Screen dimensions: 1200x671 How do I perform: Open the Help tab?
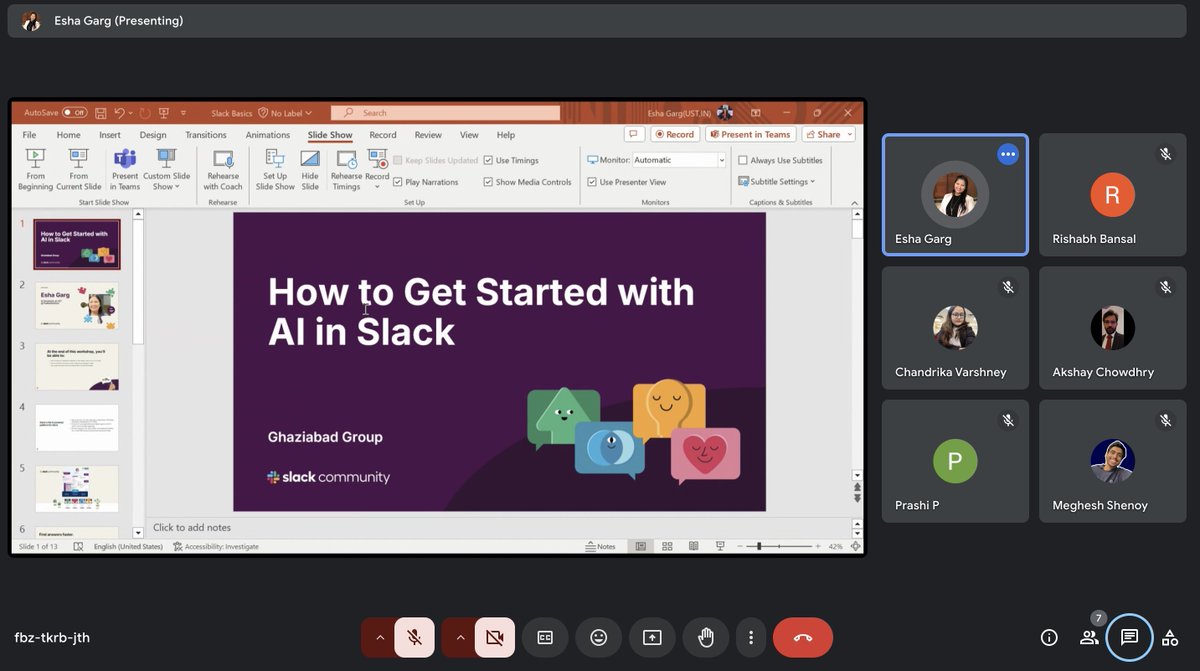506,135
